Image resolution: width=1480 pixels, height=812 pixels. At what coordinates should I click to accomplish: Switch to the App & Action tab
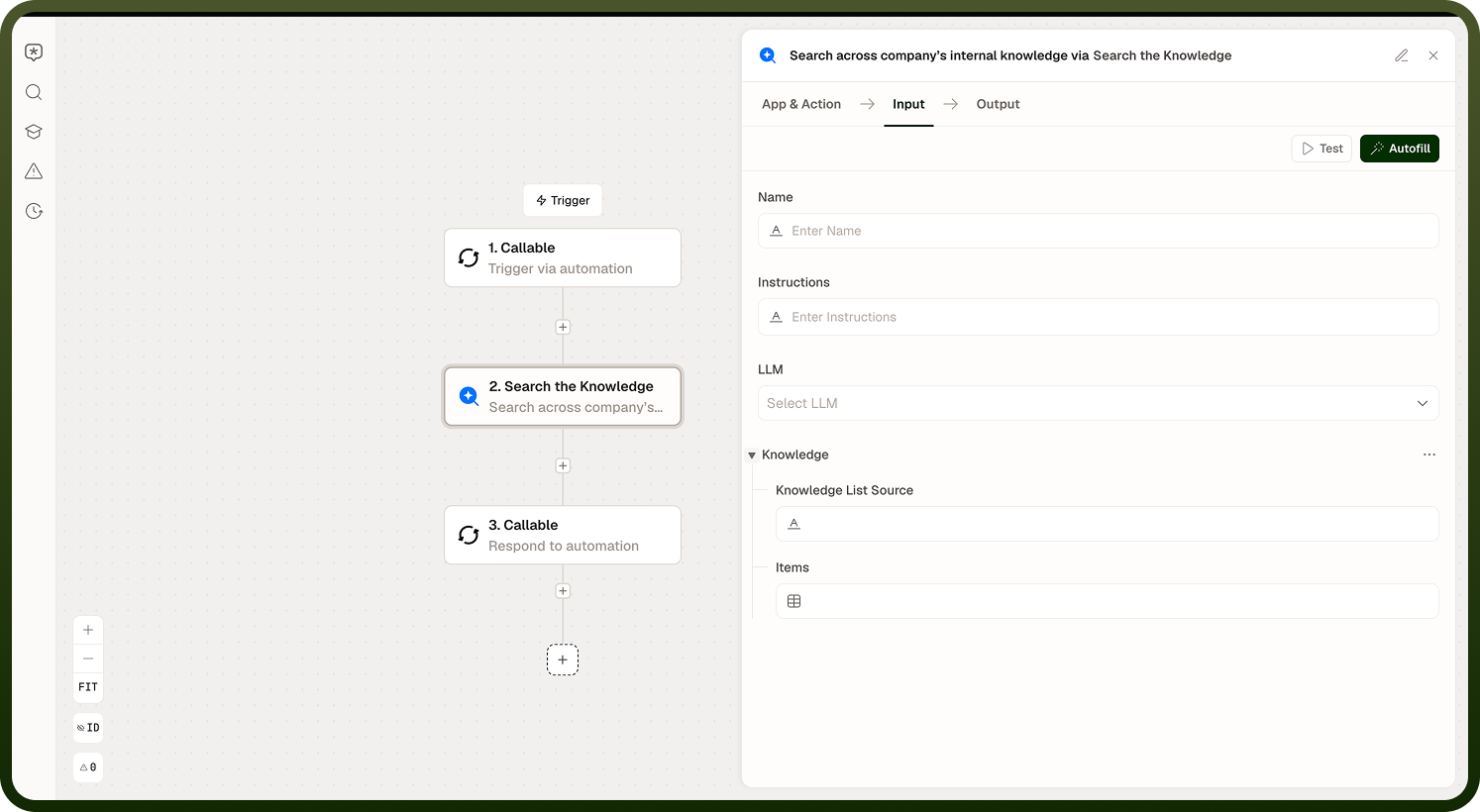pyautogui.click(x=801, y=104)
